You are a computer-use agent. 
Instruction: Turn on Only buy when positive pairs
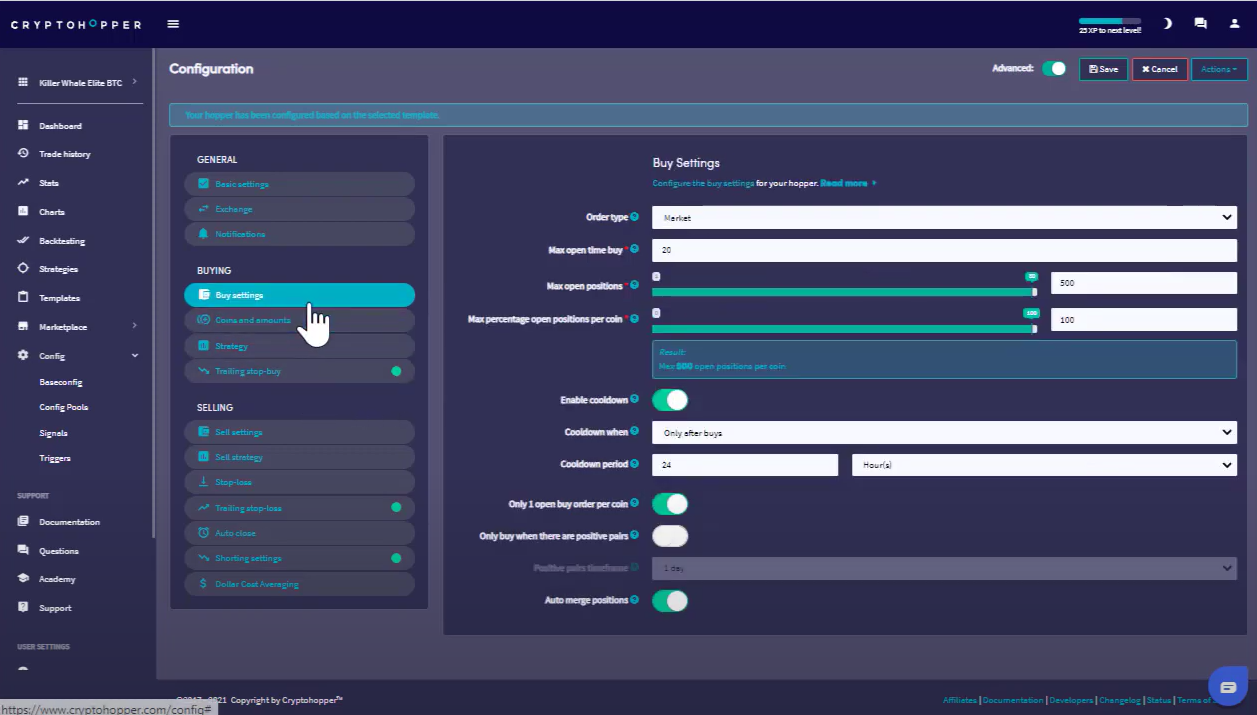point(670,537)
